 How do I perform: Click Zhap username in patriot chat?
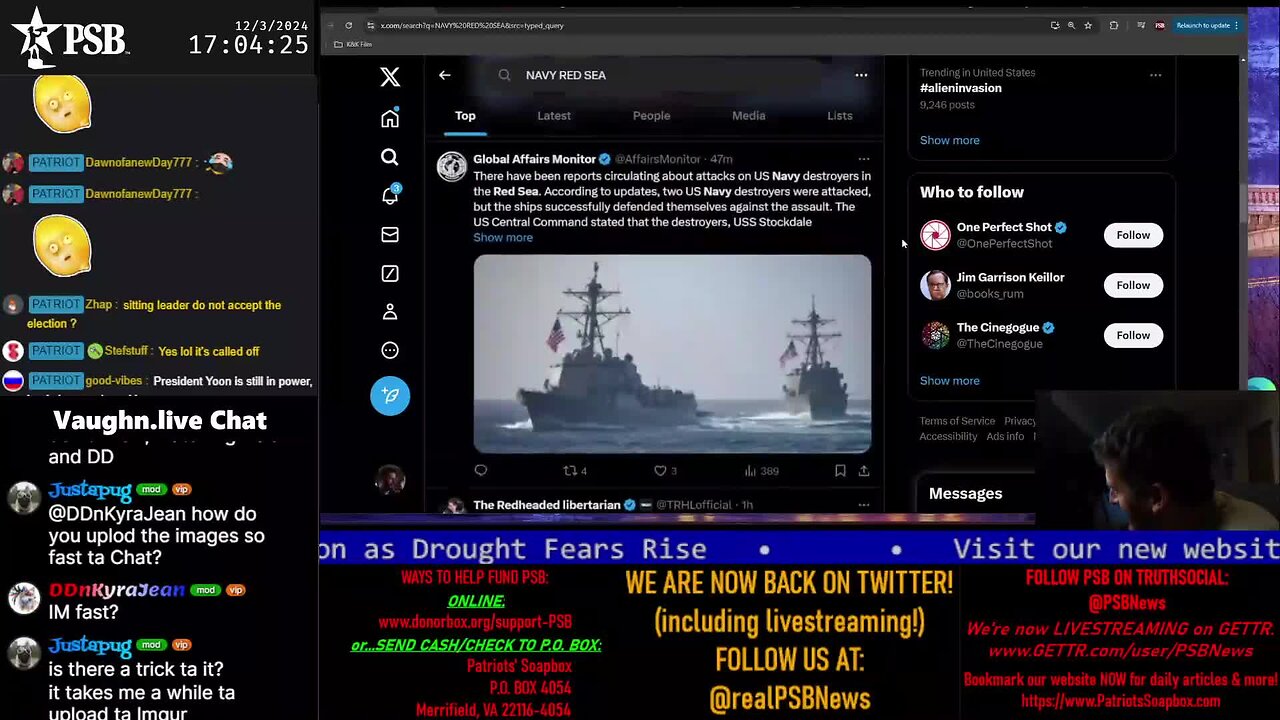(98, 305)
